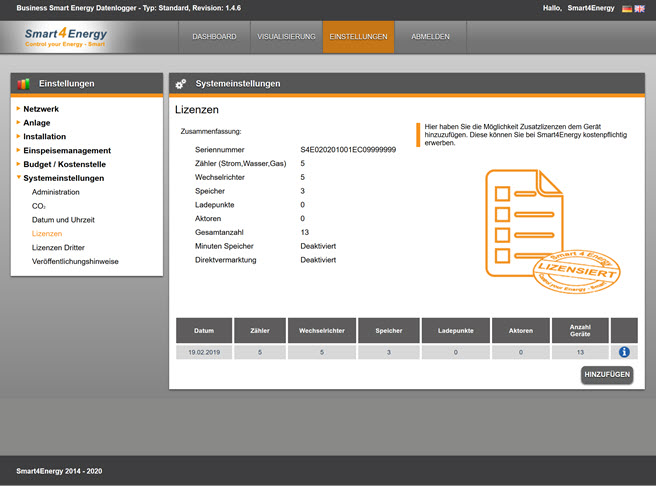Open the Anlage settings
The image size is (656, 486).
tap(37, 123)
